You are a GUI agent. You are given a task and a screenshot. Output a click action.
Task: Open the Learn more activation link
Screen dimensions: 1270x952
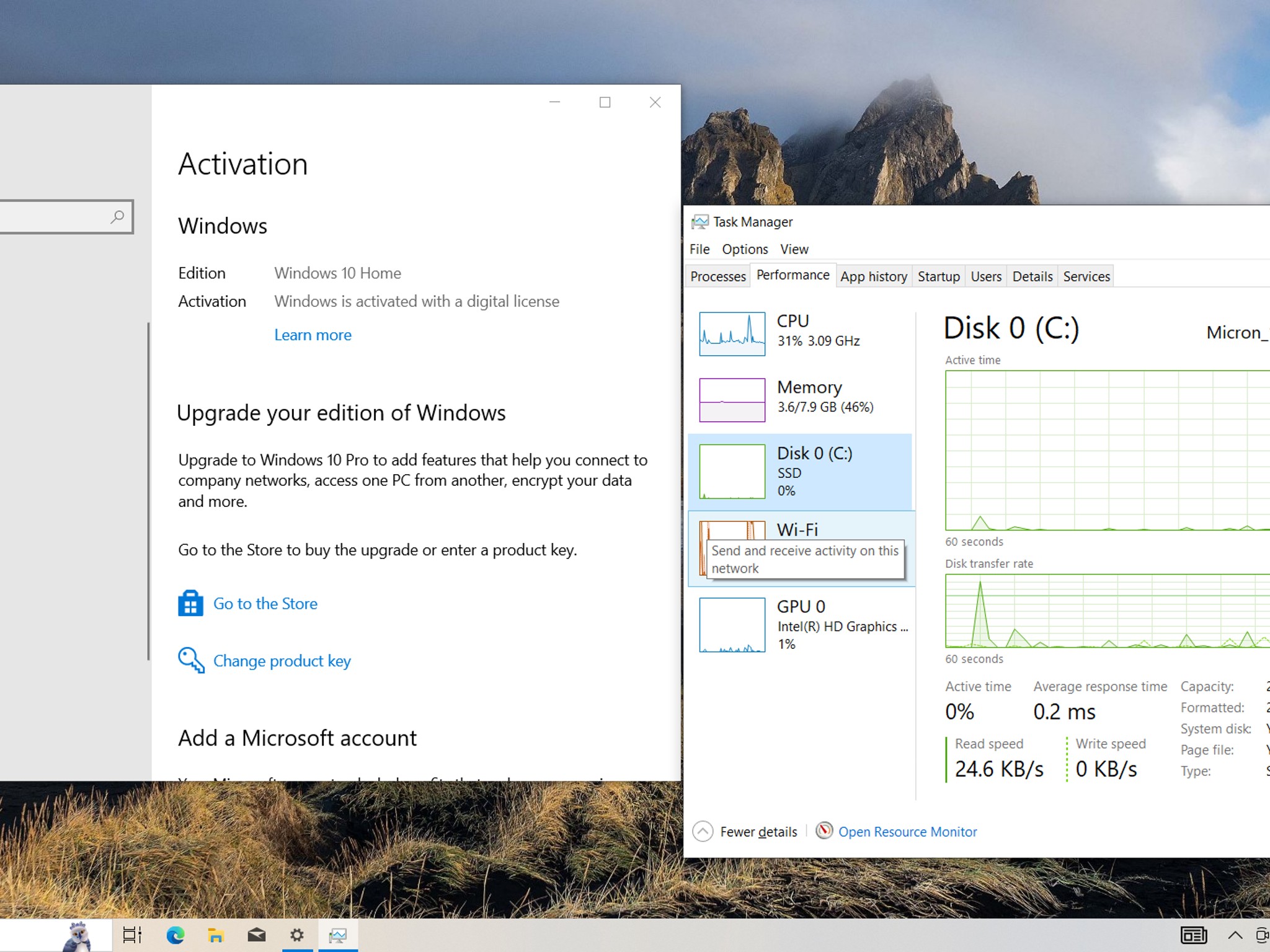pos(313,335)
